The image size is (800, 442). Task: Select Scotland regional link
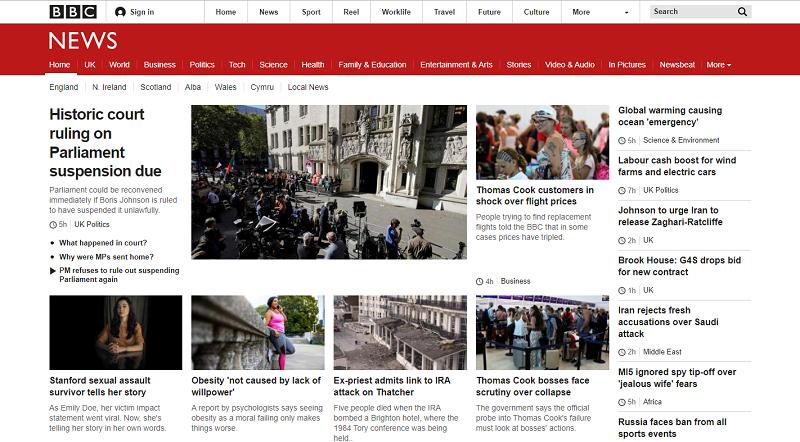(156, 87)
